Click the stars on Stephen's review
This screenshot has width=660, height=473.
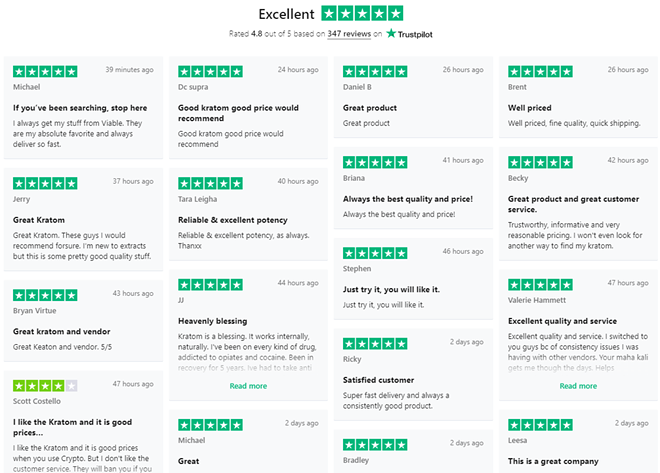(x=375, y=253)
